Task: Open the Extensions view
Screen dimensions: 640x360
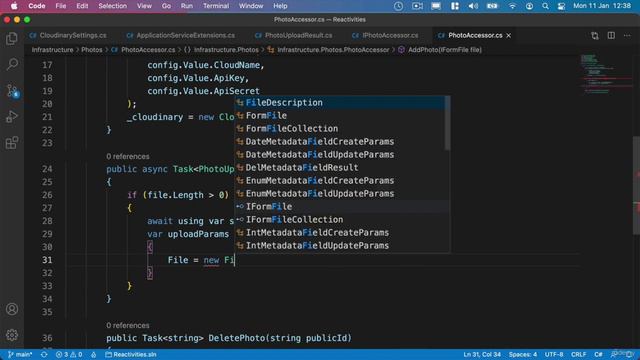Action: (12, 143)
